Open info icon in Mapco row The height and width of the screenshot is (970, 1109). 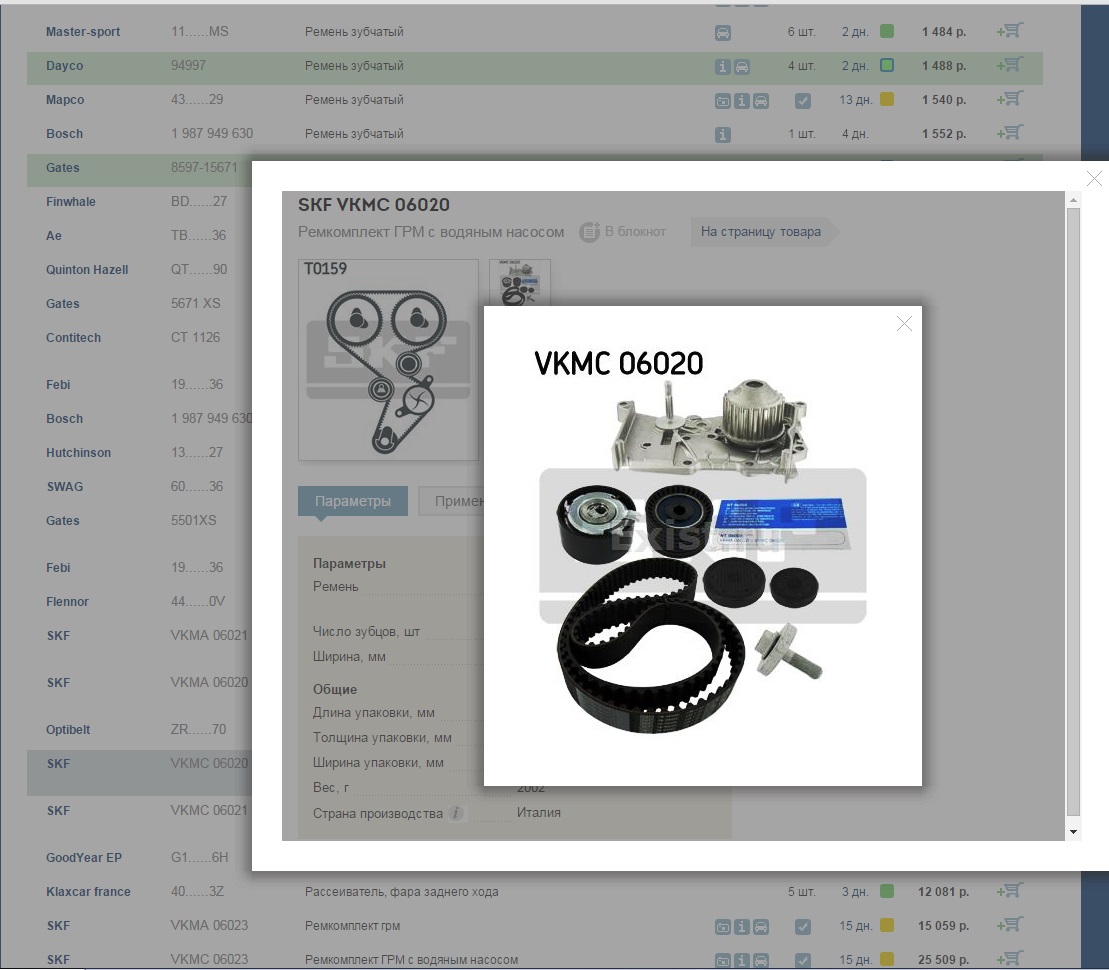[x=741, y=100]
